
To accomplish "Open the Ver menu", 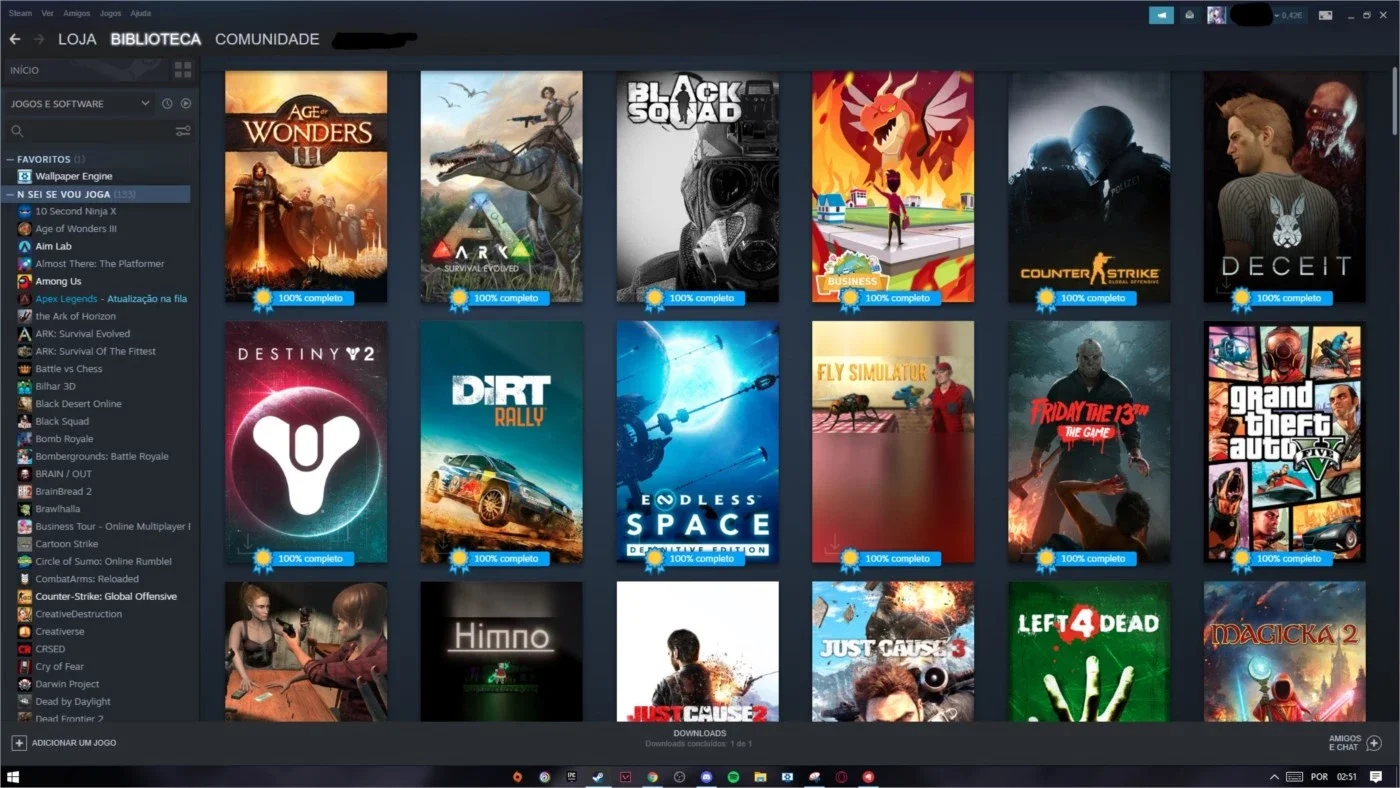I will 48,14.
